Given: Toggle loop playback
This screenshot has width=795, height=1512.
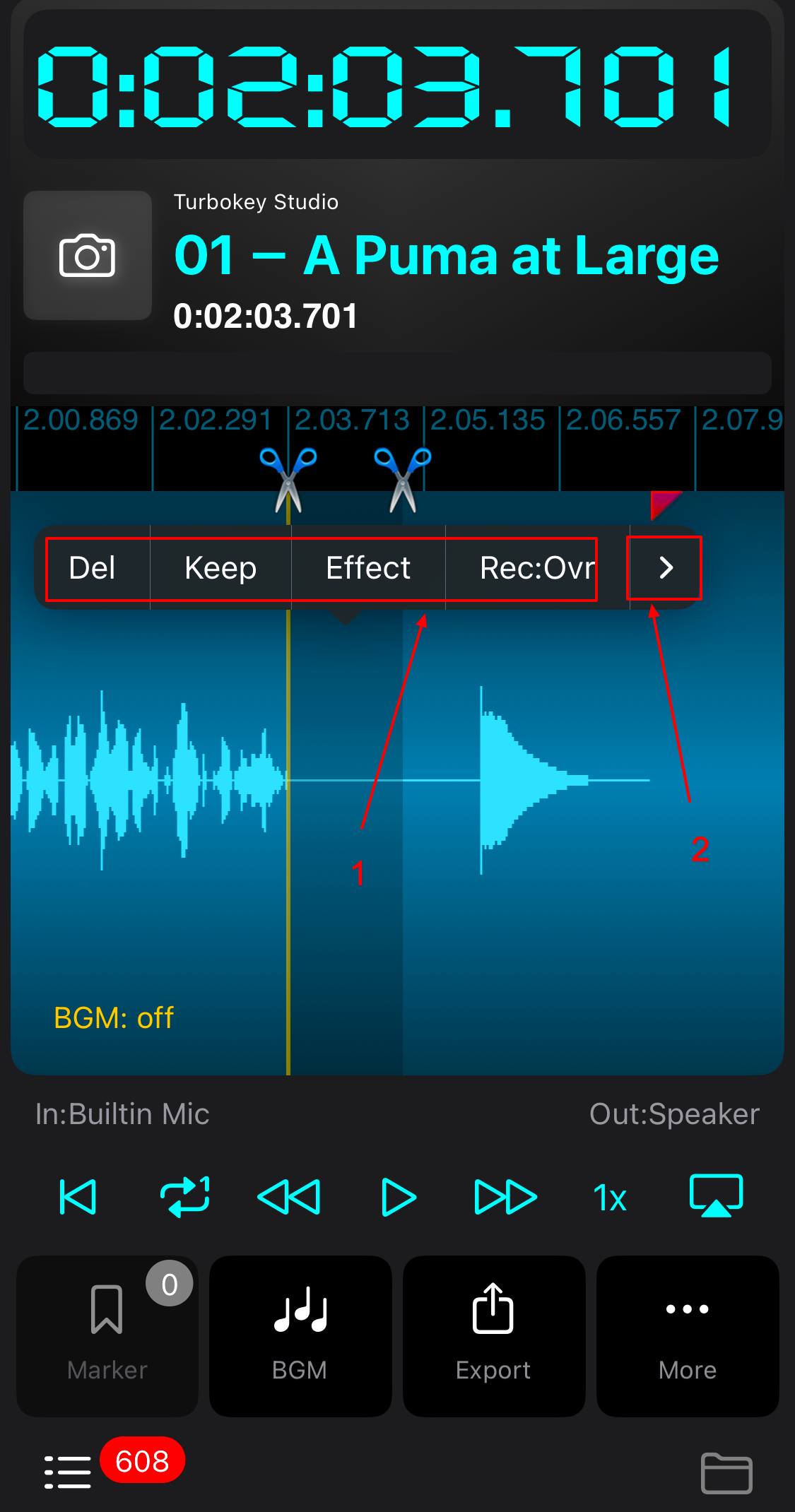Looking at the screenshot, I should pos(185,1197).
